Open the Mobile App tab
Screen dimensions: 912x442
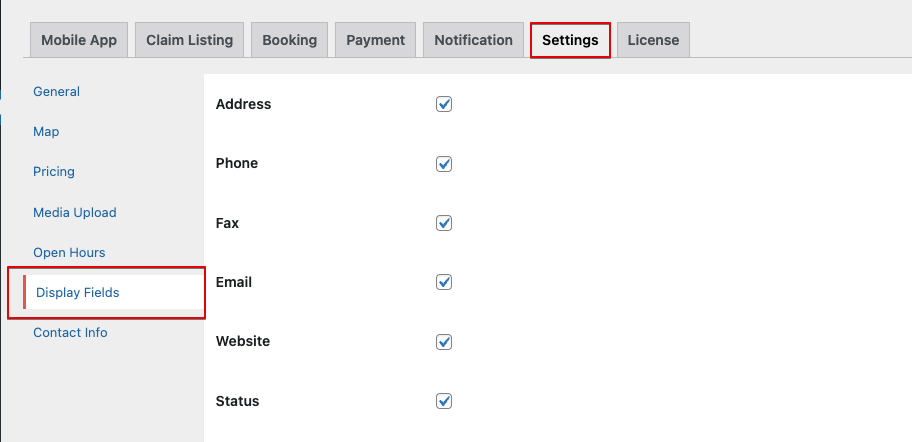point(79,40)
